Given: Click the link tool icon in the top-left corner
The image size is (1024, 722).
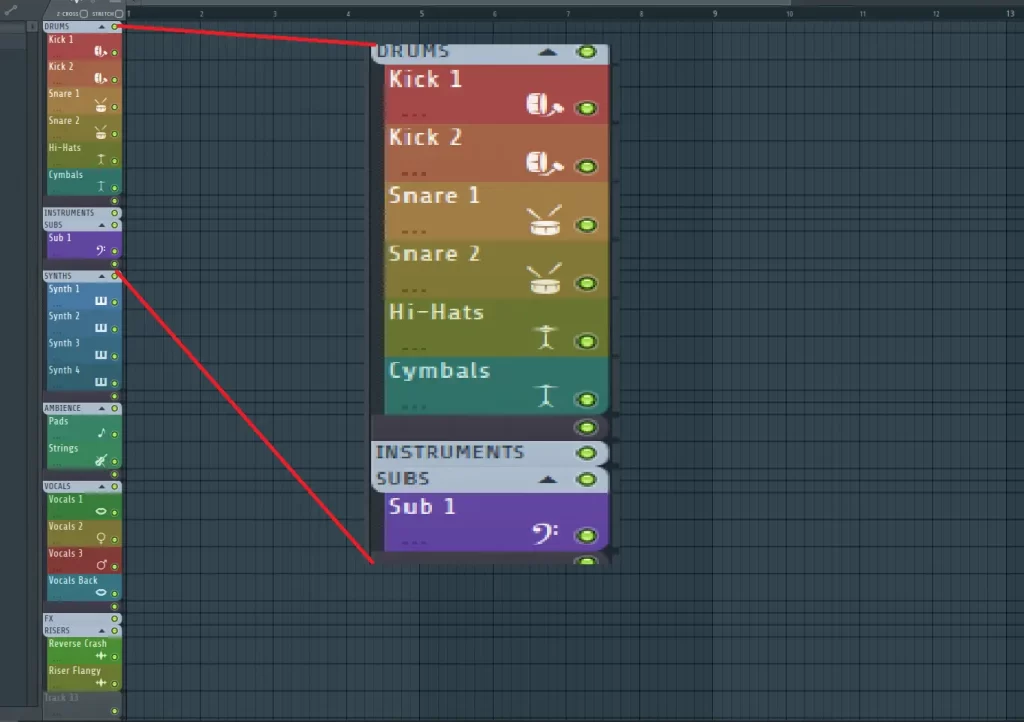Looking at the screenshot, I should coord(10,9).
